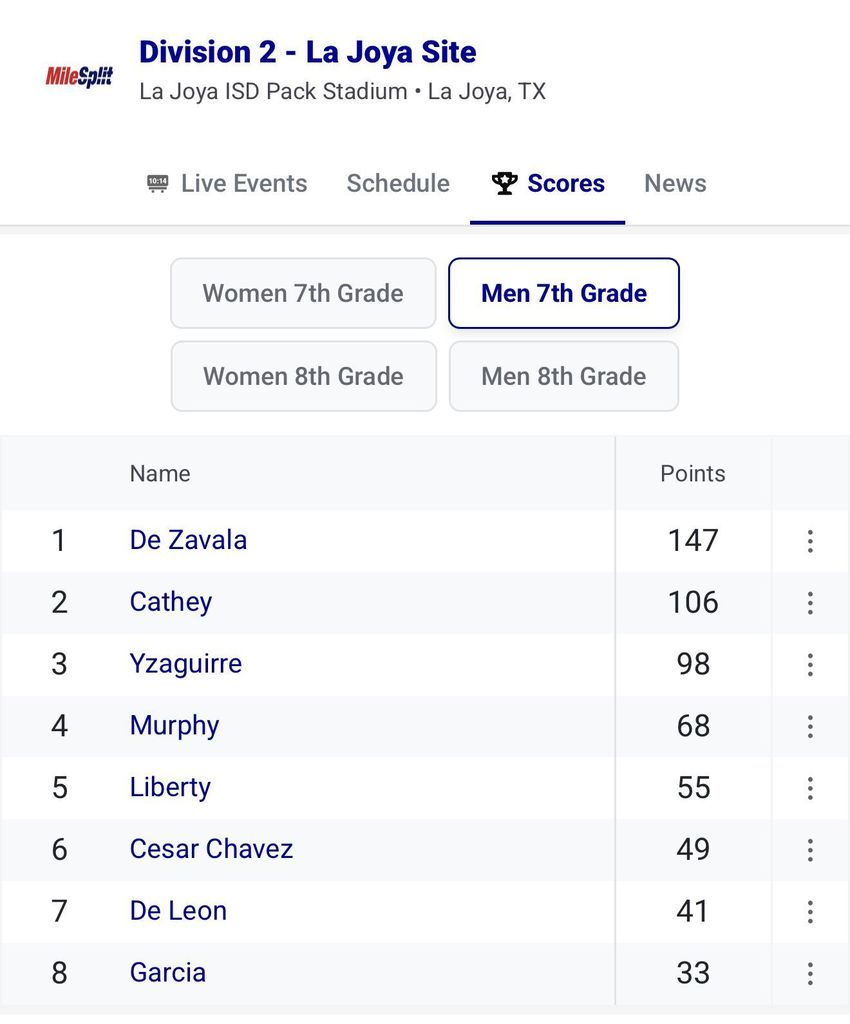Viewport: 850px width, 1024px height.
Task: Expand options for the Liberty row
Action: (810, 788)
